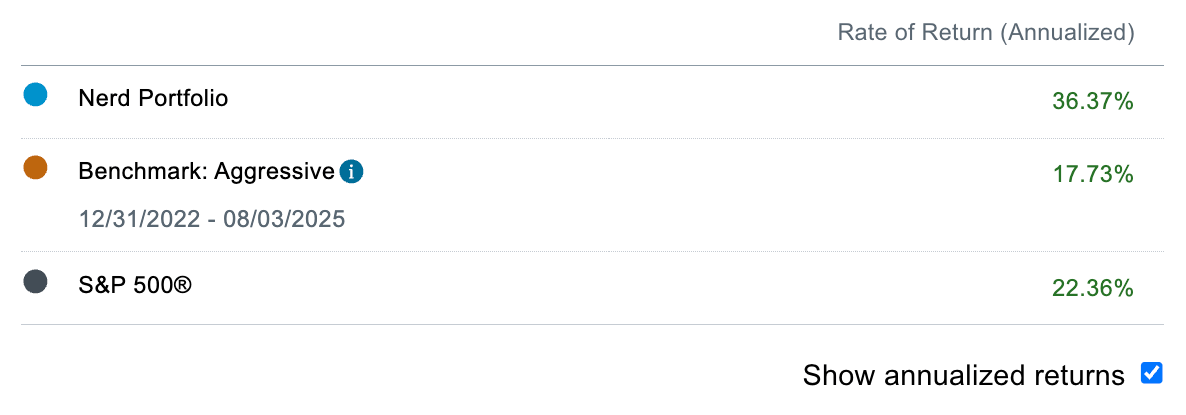Click the blue Nerd Portfolio legend dot
Viewport: 1186px width, 415px height.
point(35,95)
